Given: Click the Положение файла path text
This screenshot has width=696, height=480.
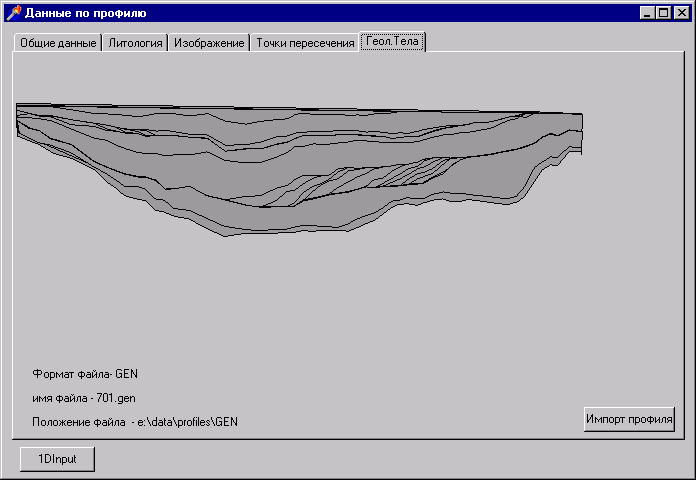Looking at the screenshot, I should pyautogui.click(x=135, y=422).
